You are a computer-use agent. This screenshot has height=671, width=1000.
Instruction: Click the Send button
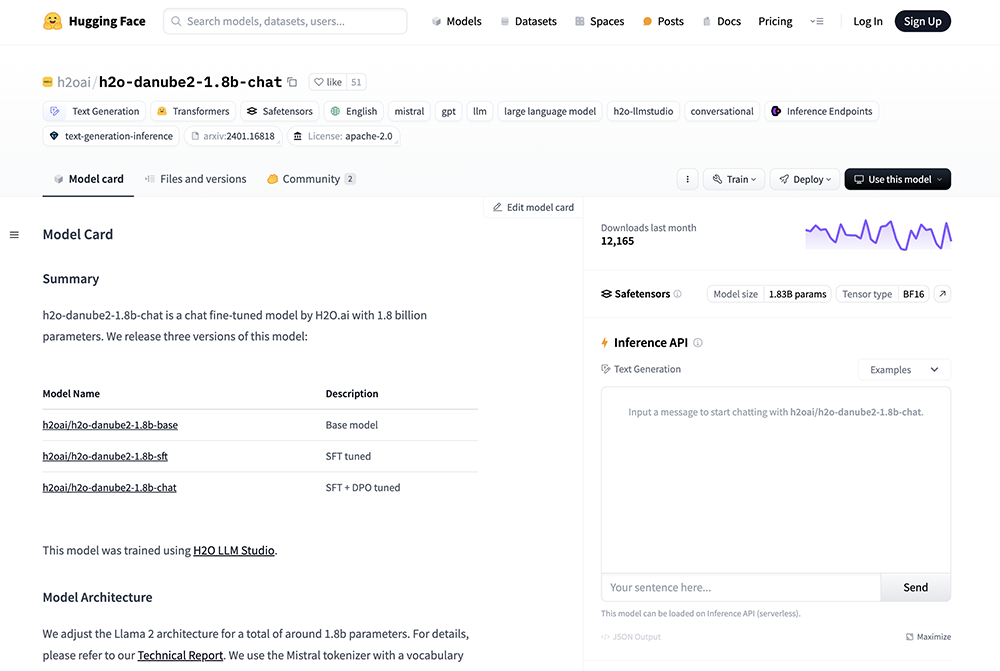pyautogui.click(x=915, y=588)
